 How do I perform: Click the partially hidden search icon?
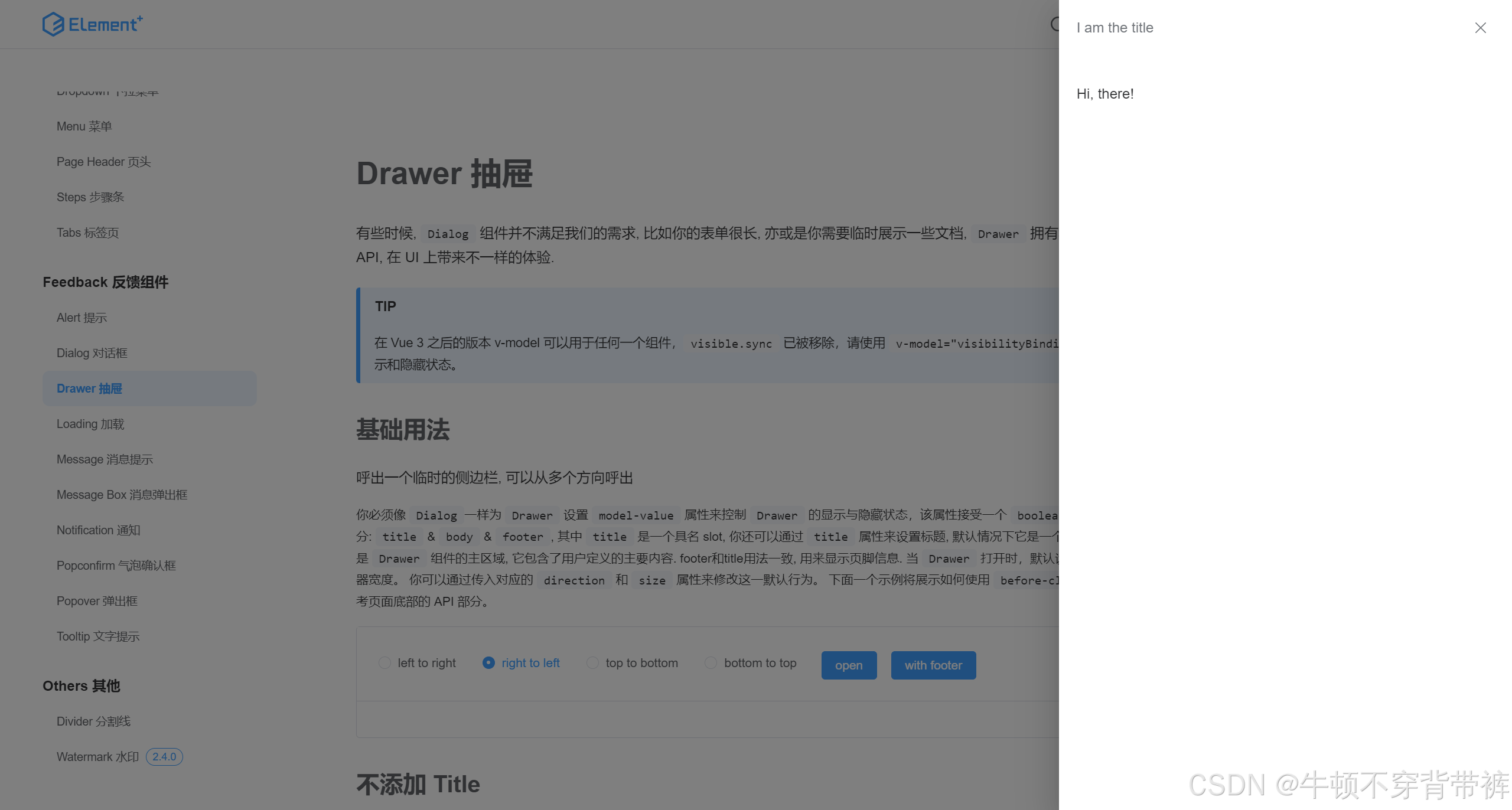tap(1055, 24)
